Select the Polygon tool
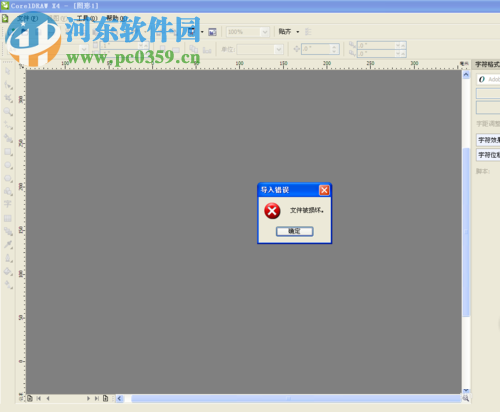The width and height of the screenshot is (500, 412). pos(8,178)
